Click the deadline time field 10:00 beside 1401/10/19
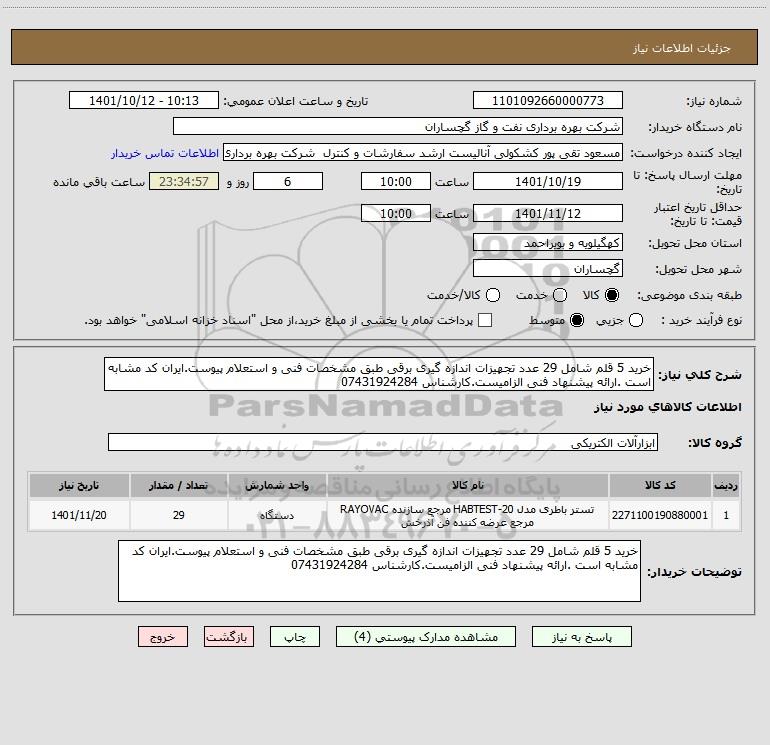The image size is (770, 745). click(x=396, y=181)
